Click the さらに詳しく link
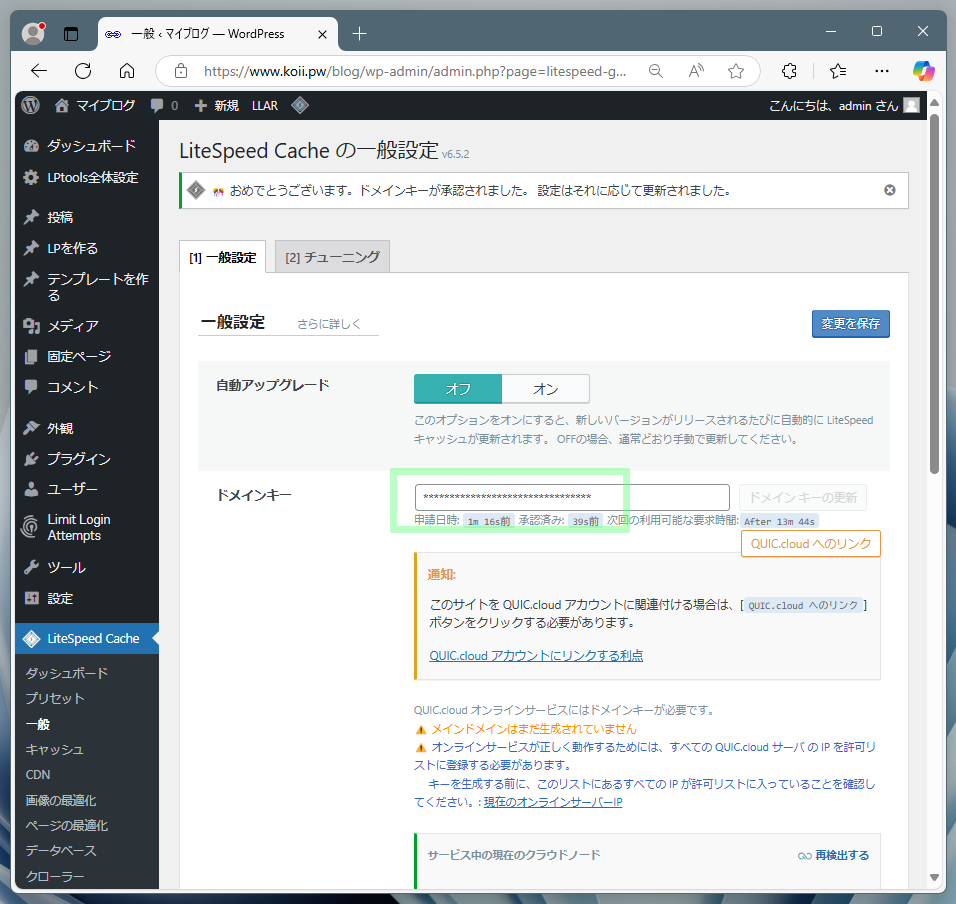 click(x=329, y=324)
